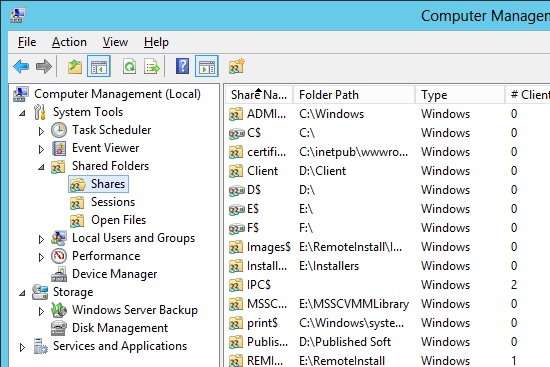This screenshot has width=550, height=367.
Task: Click the C:\Windows folder path cell
Action: pyautogui.click(x=331, y=114)
